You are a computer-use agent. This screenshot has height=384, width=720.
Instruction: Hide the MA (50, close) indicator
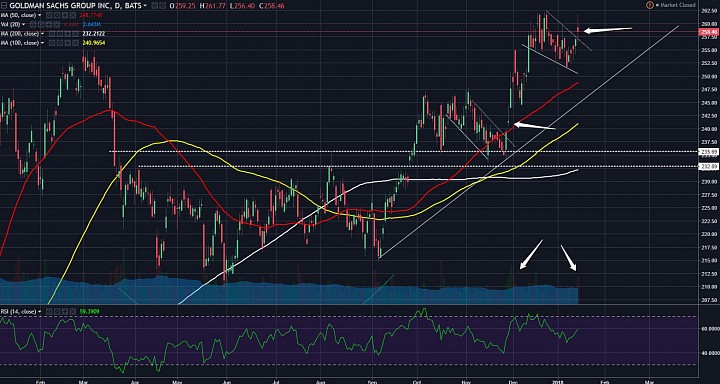point(49,15)
